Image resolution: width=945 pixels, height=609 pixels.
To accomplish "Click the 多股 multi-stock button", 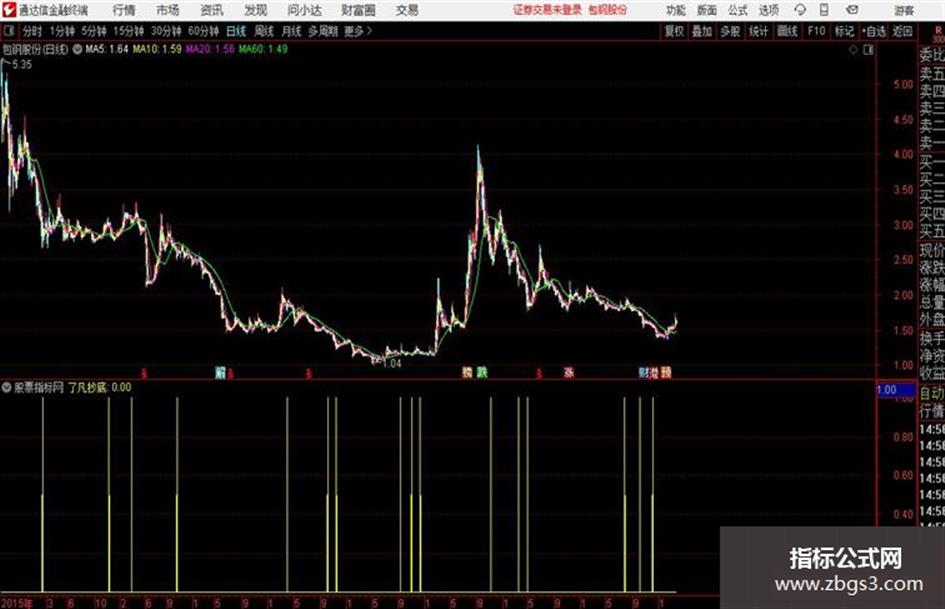I will 730,31.
